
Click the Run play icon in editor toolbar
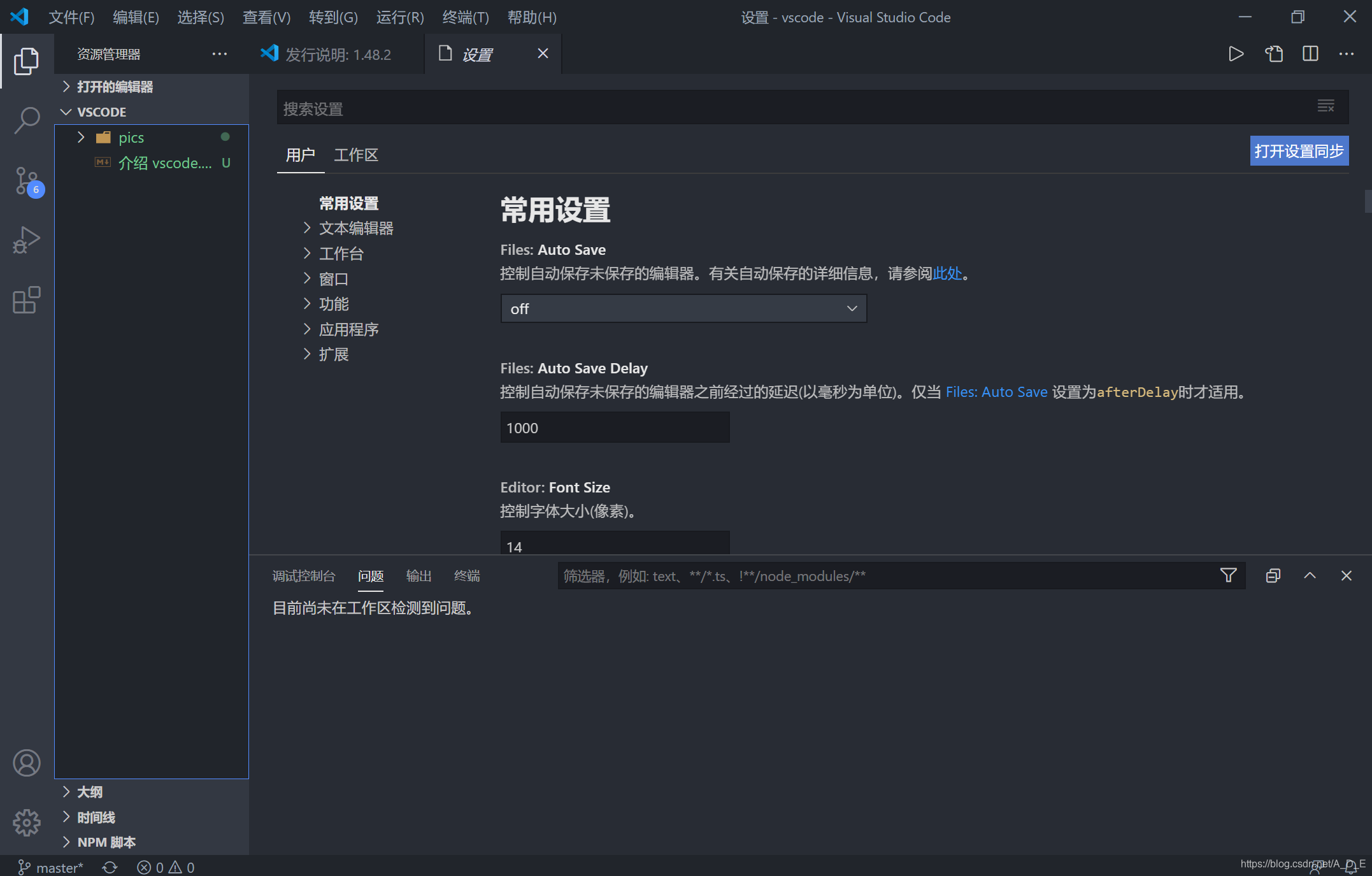tap(1236, 54)
